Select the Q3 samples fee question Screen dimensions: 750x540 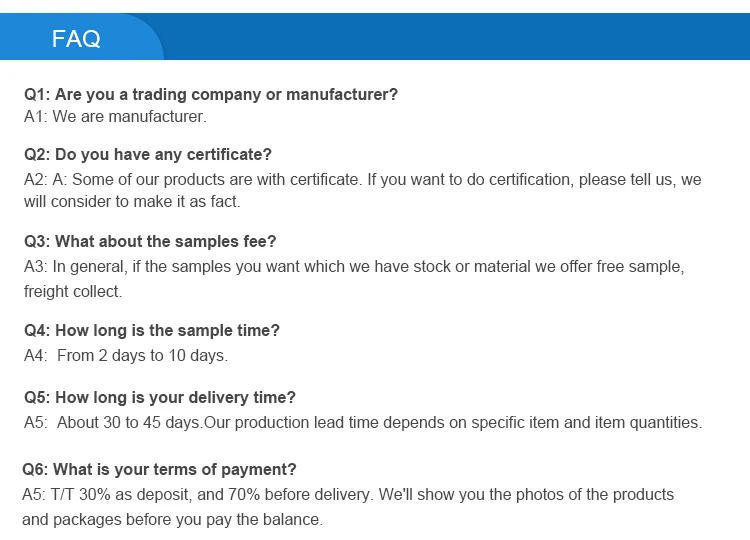tap(150, 242)
